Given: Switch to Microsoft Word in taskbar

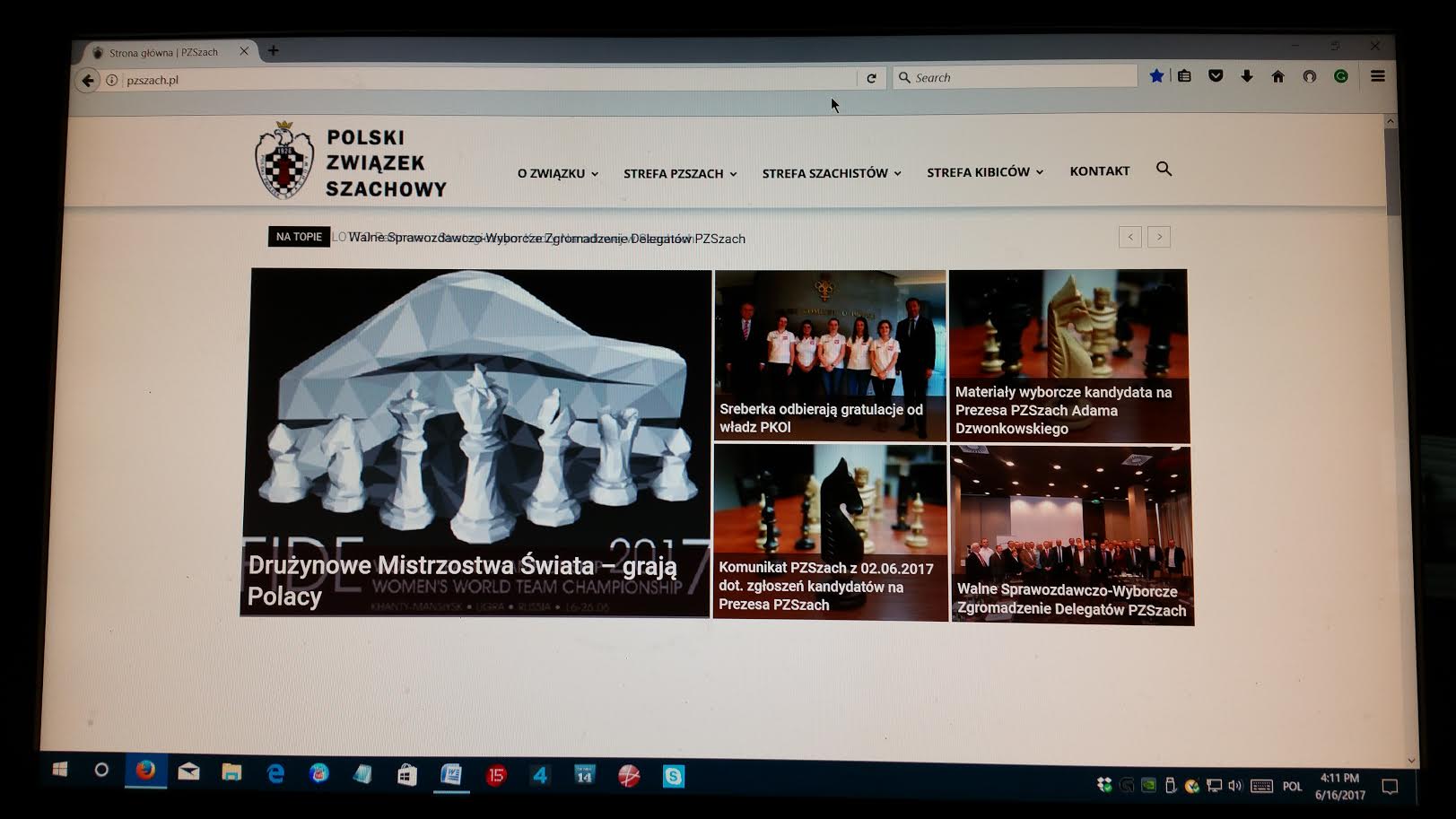Looking at the screenshot, I should 451,774.
